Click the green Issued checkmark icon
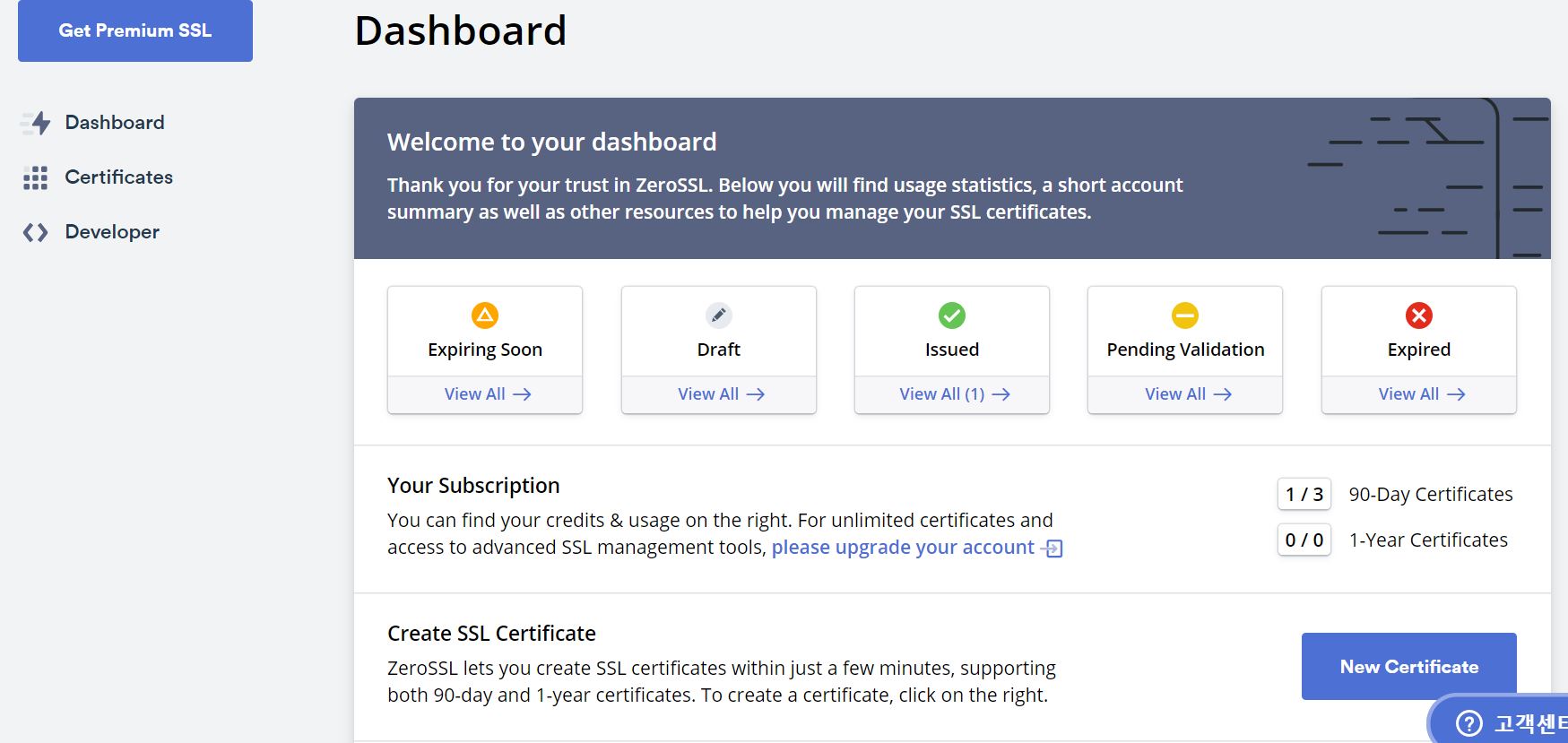1568x743 pixels. (x=952, y=315)
